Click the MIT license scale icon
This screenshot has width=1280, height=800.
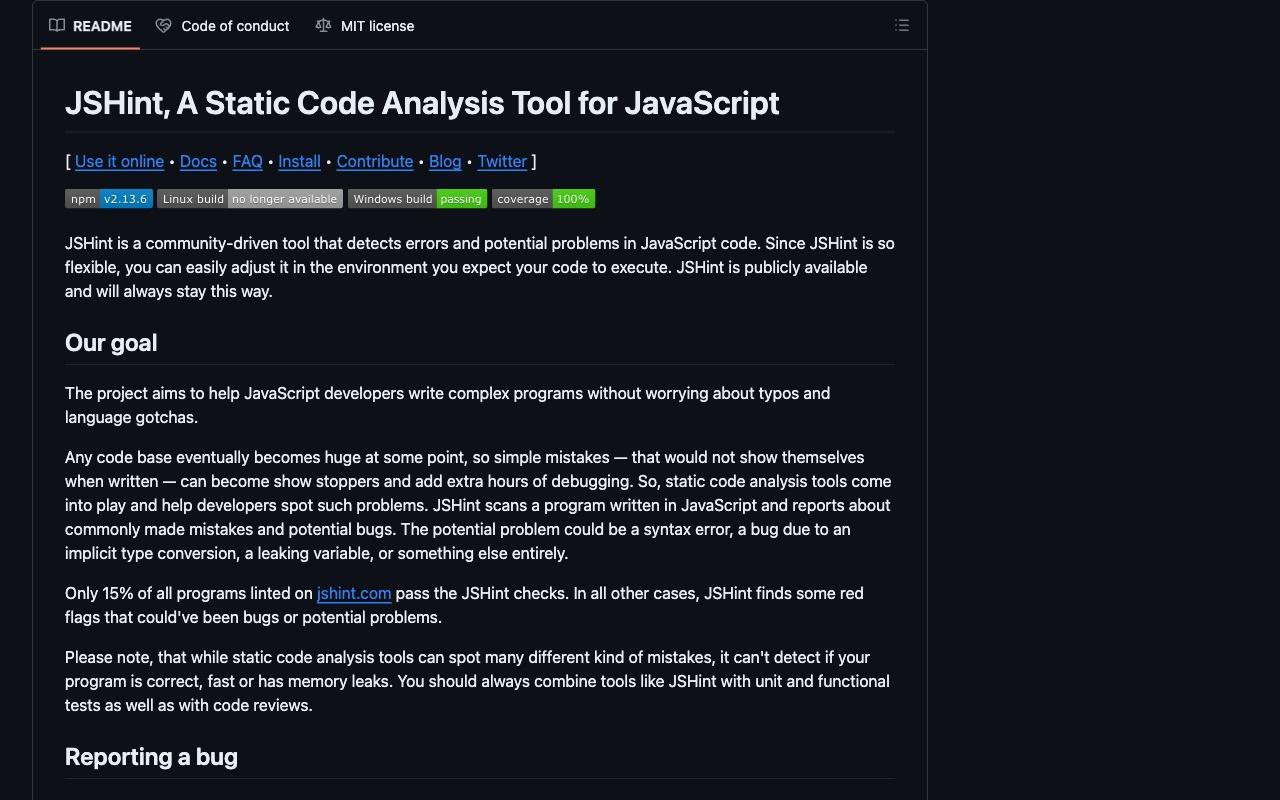tap(323, 26)
